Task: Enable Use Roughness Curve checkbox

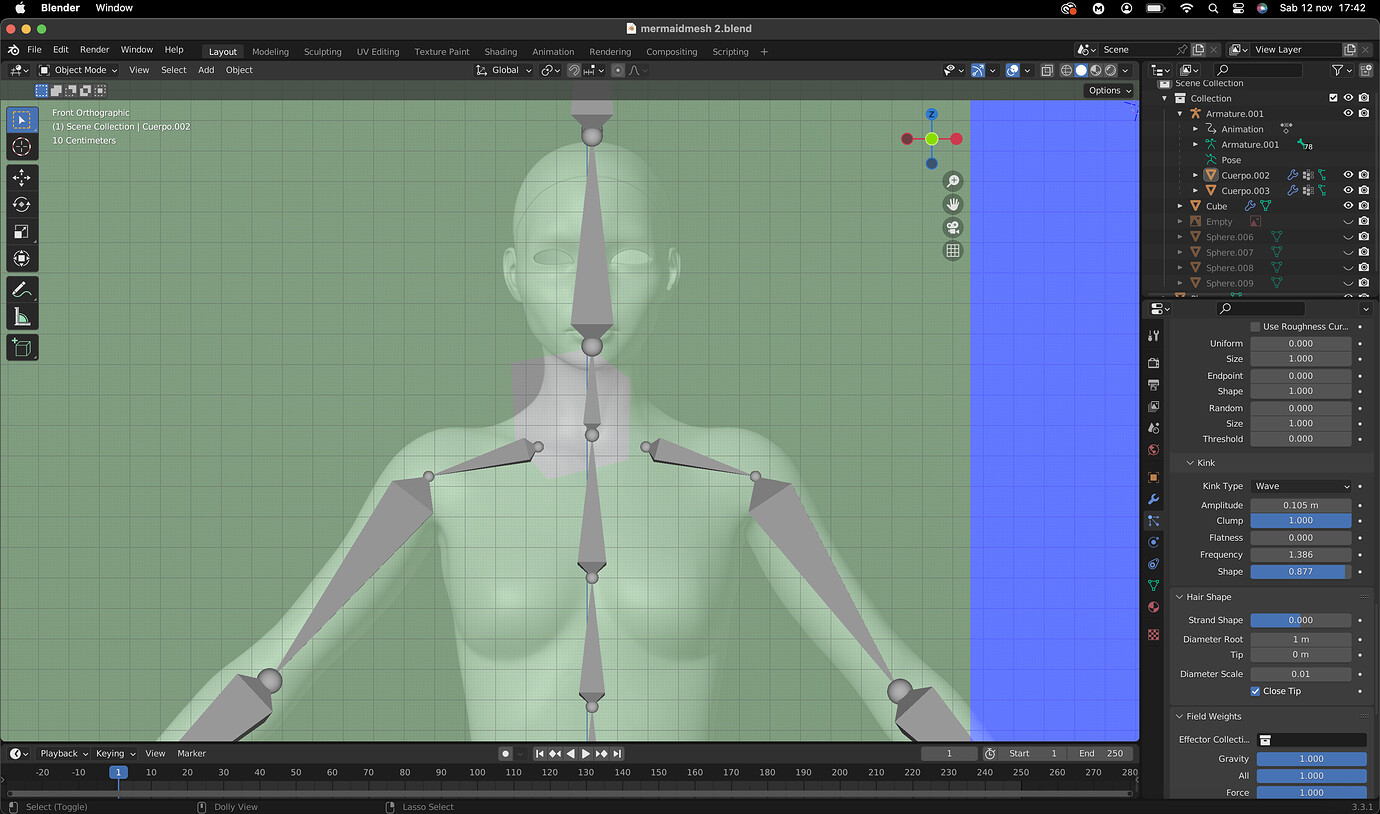Action: 1255,326
